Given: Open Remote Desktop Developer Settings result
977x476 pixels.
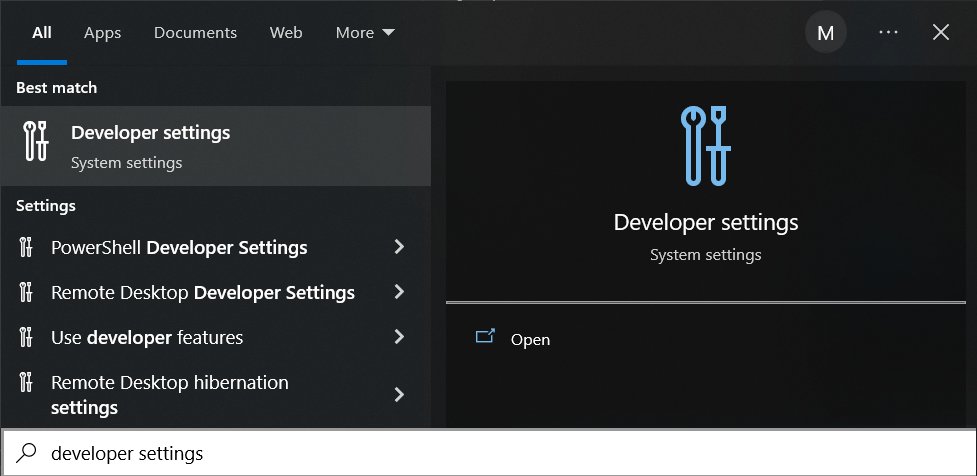Looking at the screenshot, I should 216,292.
